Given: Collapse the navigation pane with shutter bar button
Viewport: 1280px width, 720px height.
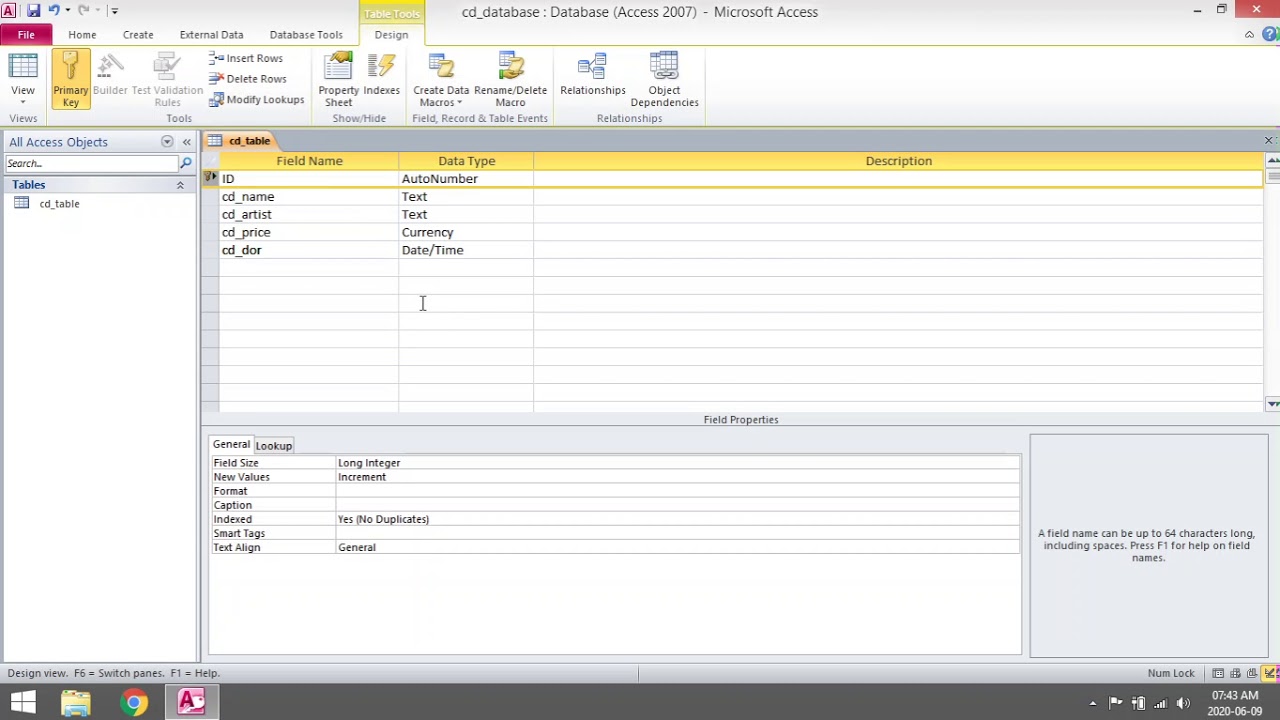Looking at the screenshot, I should point(186,142).
